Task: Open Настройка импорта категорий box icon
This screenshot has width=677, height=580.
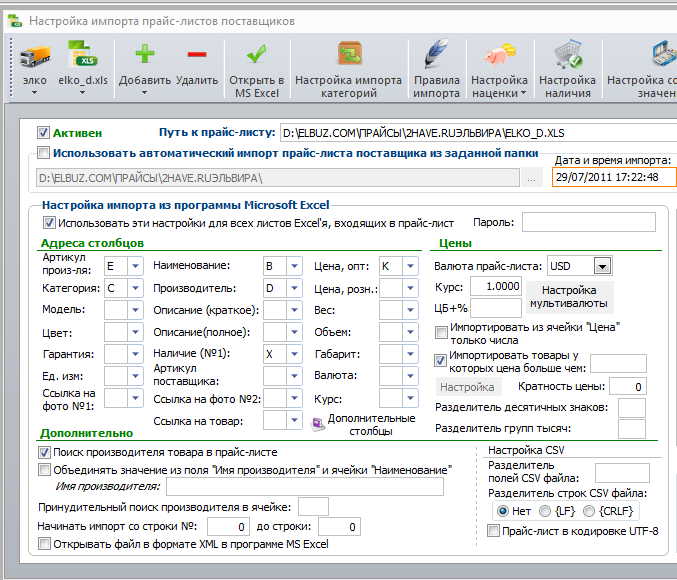Action: click(x=349, y=54)
